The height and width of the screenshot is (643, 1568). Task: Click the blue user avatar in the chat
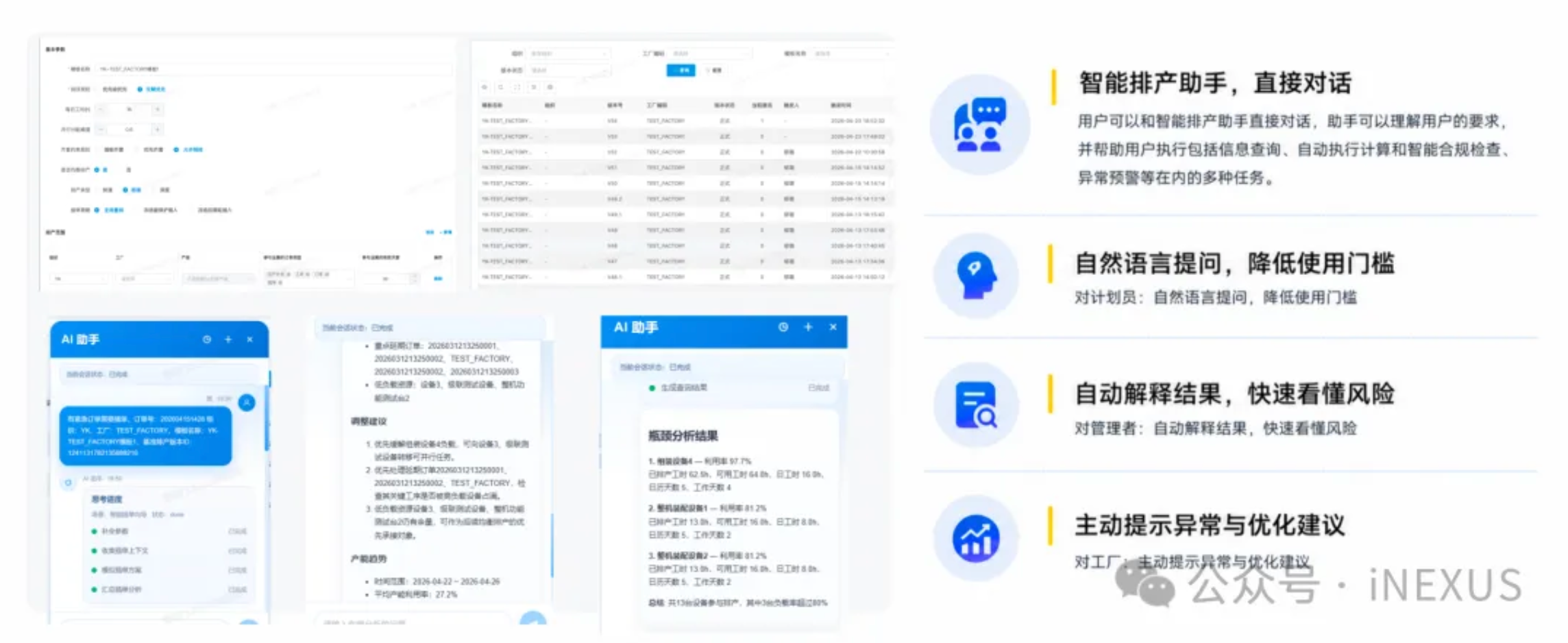click(247, 402)
